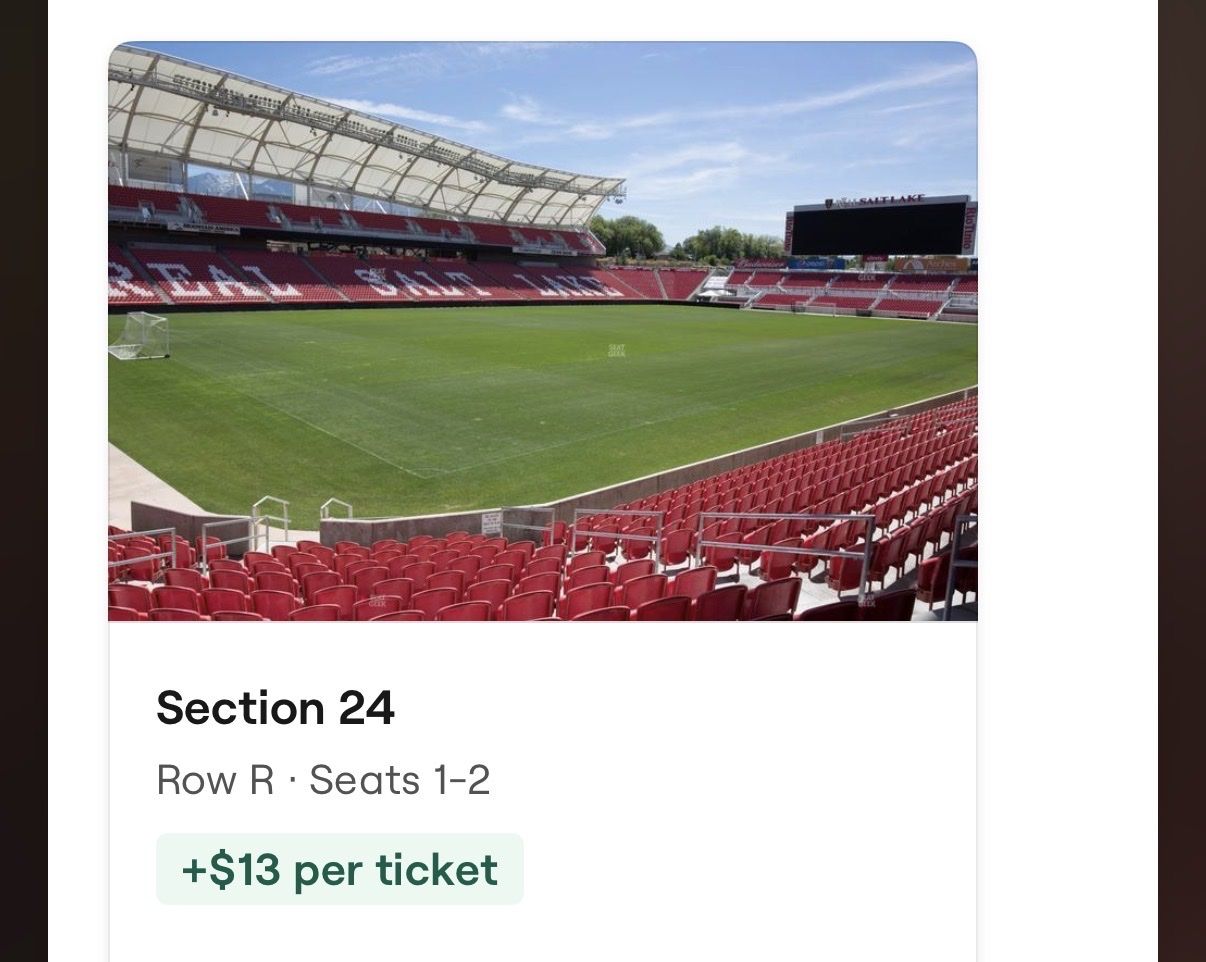Click the dark backdrop left of the card
This screenshot has height=962, width=1206.
pyautogui.click(x=23, y=481)
